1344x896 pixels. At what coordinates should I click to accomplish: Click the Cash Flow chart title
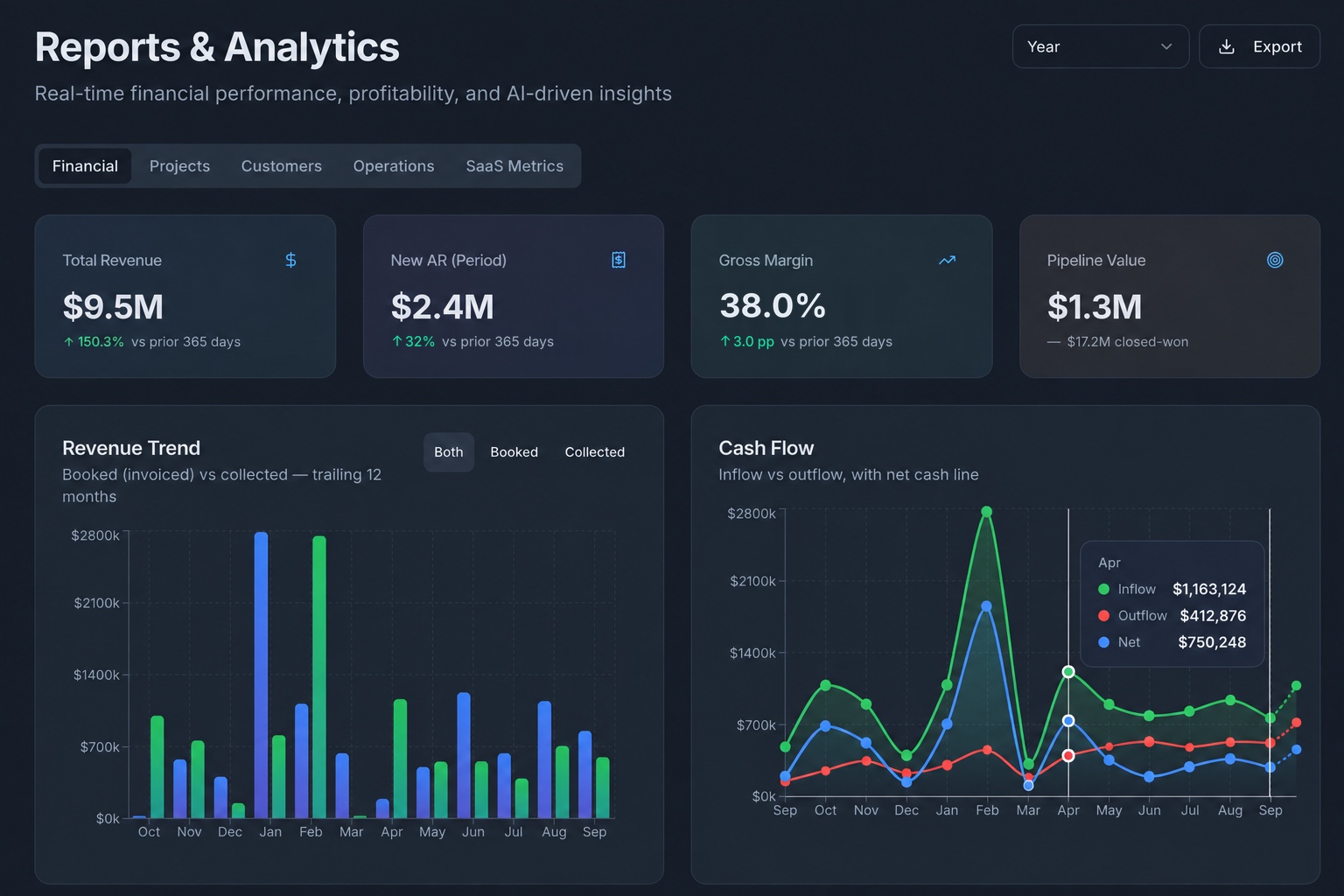pyautogui.click(x=766, y=448)
